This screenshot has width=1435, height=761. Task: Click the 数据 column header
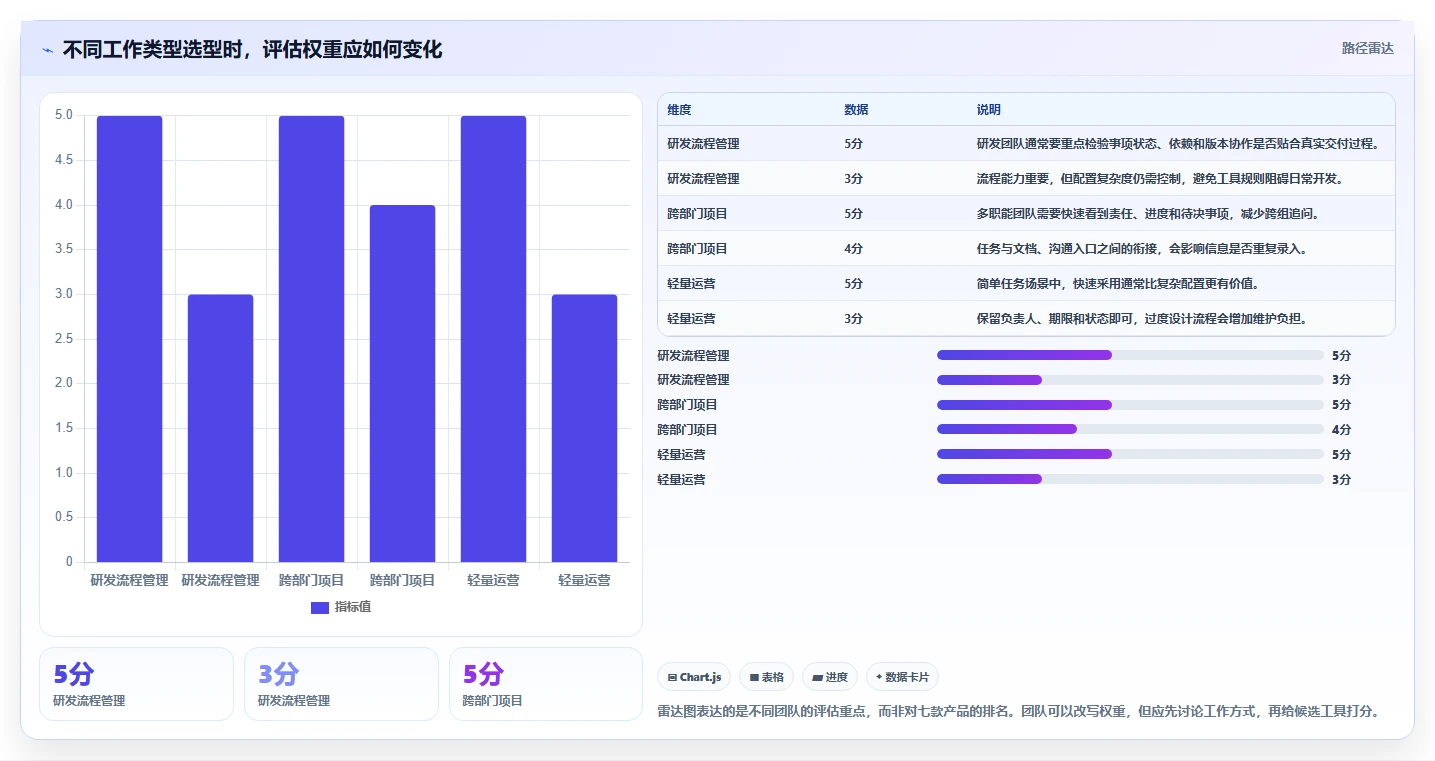(x=856, y=110)
